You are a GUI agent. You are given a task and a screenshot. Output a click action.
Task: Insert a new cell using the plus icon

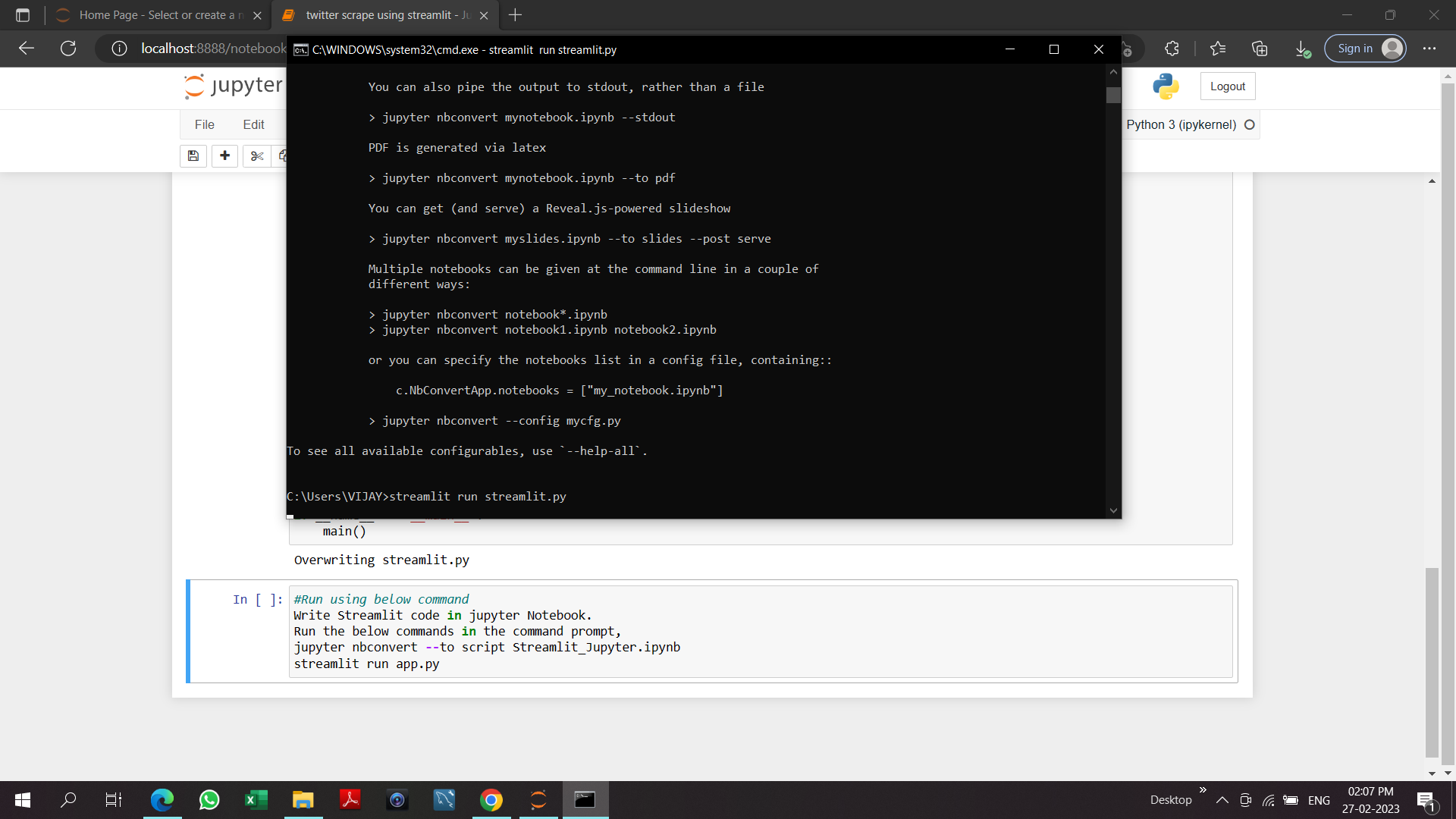pyautogui.click(x=224, y=155)
